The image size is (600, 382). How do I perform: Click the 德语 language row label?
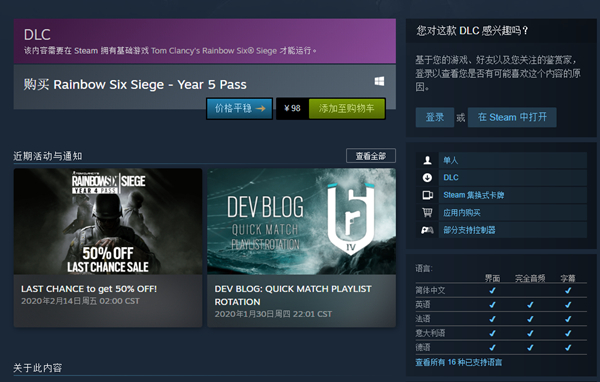(423, 347)
